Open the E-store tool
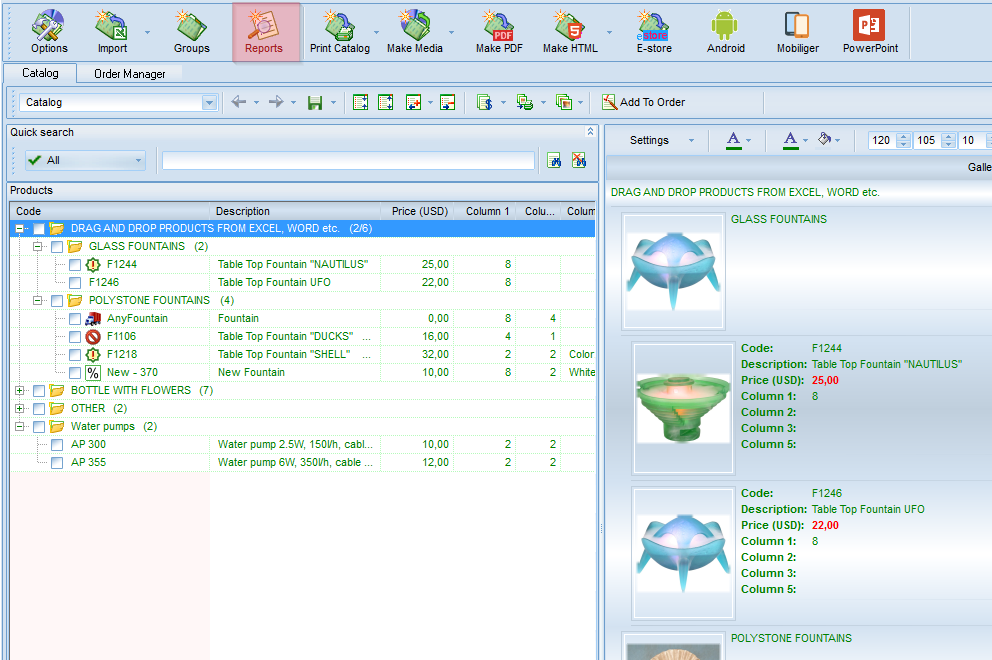 pyautogui.click(x=654, y=32)
